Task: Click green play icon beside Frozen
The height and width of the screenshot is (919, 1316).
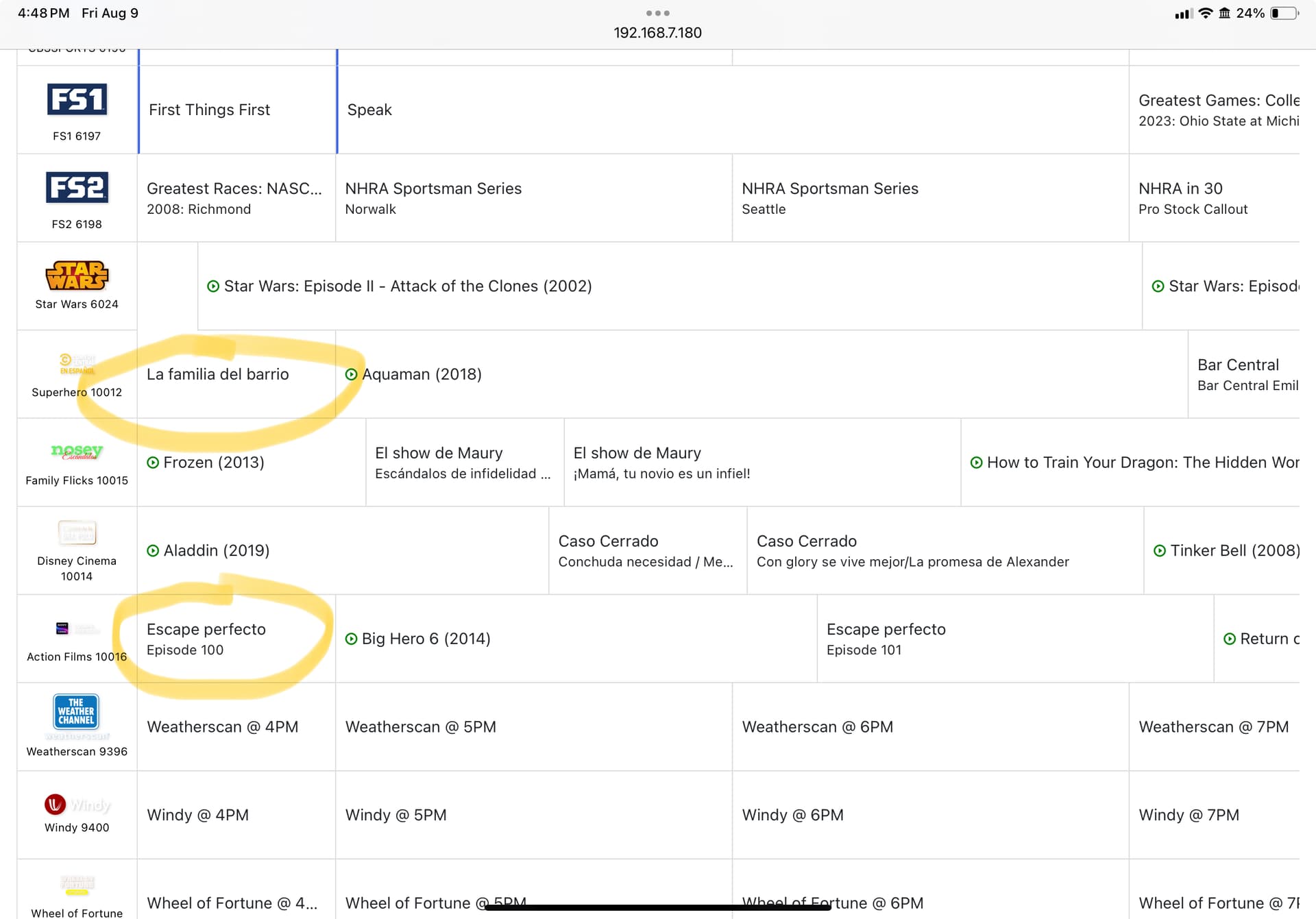Action: point(153,463)
